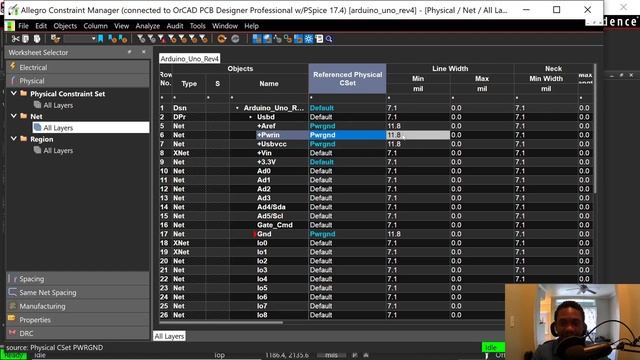Click the Referenced Physical CSet column header
The height and width of the screenshot is (360, 640).
pos(347,79)
